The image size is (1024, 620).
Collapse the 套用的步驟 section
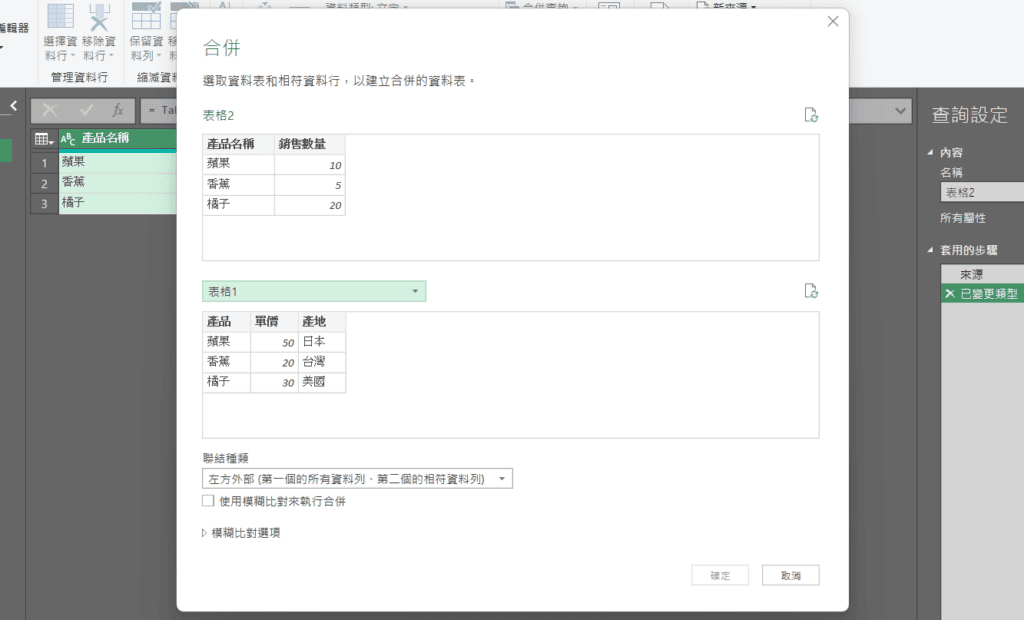coord(931,251)
